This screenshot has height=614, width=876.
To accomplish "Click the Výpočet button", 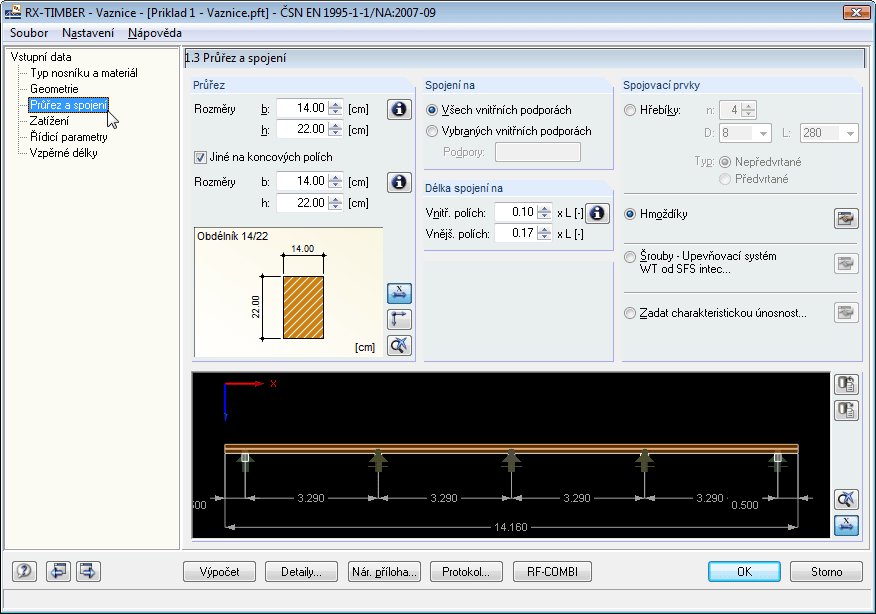I will [220, 572].
